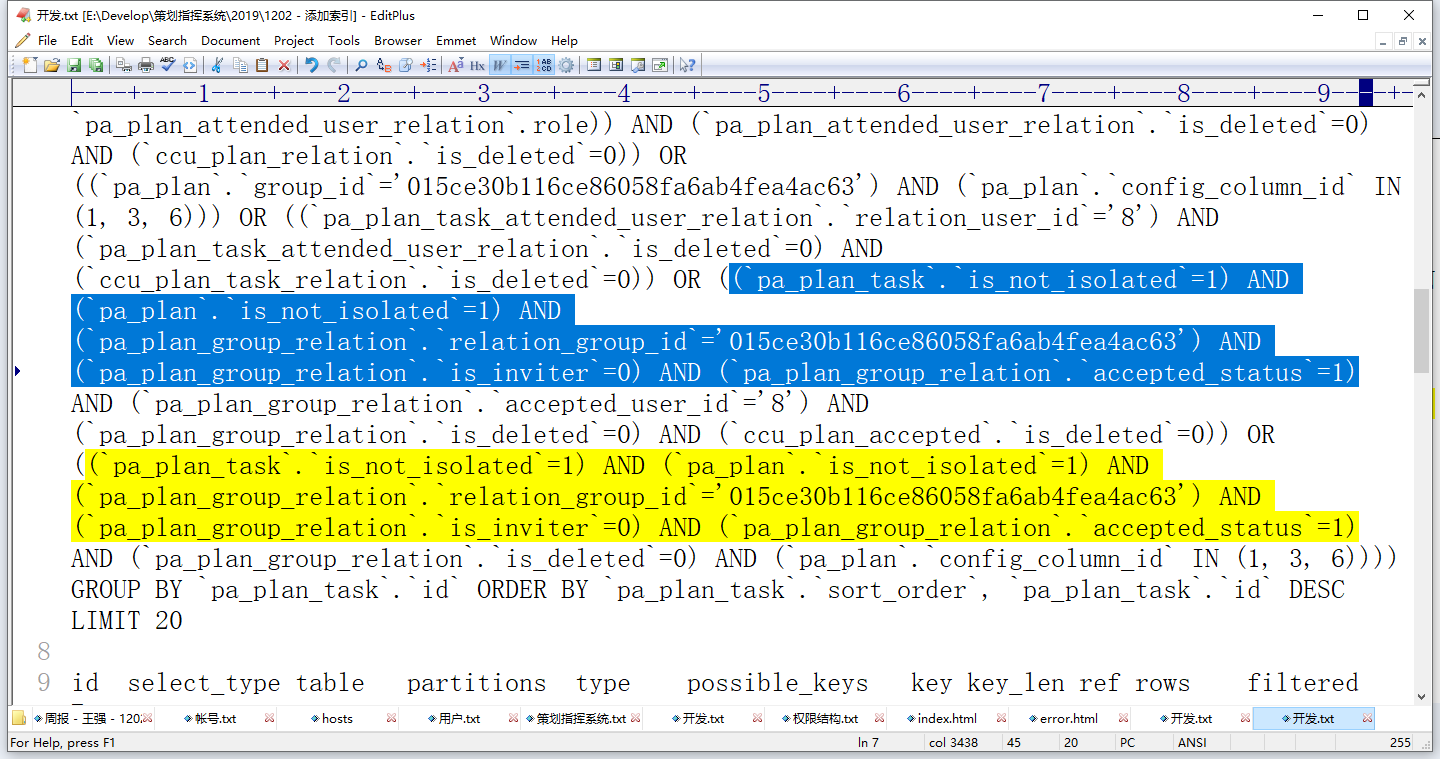Open Find with the magnifier icon
Image resolution: width=1440 pixels, height=759 pixels.
pyautogui.click(x=362, y=65)
